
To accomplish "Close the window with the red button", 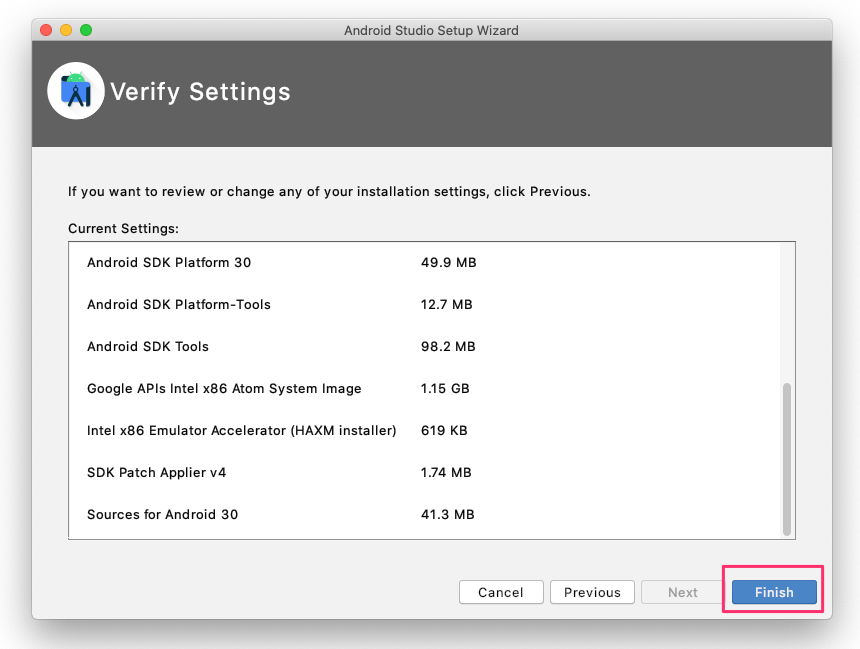I will [46, 30].
